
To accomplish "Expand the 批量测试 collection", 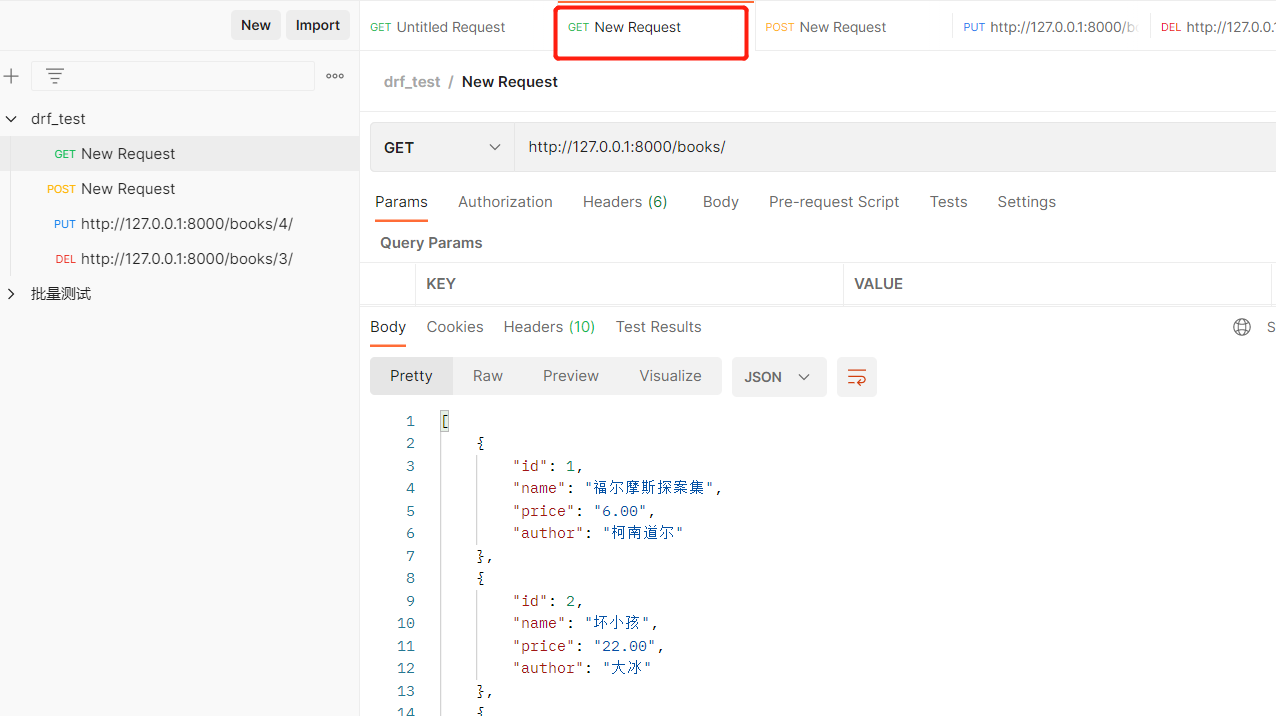I will tap(12, 294).
